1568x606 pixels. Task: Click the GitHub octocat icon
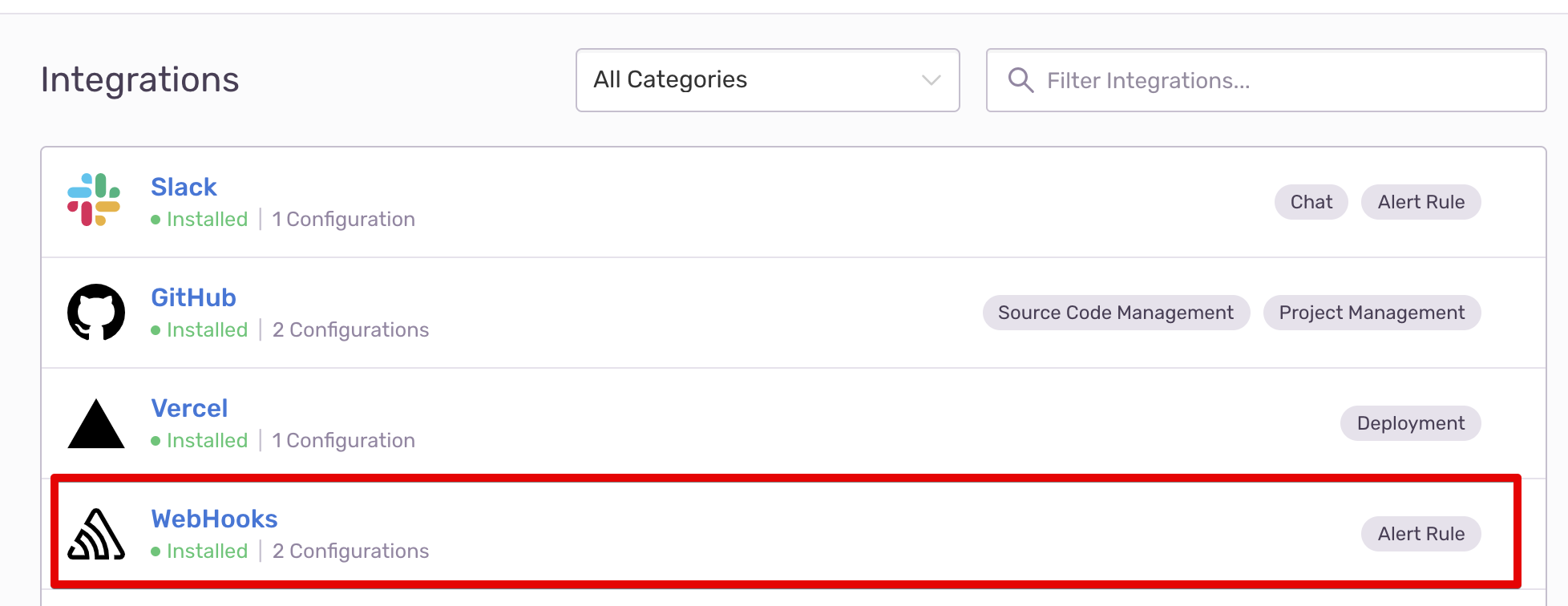[x=96, y=312]
